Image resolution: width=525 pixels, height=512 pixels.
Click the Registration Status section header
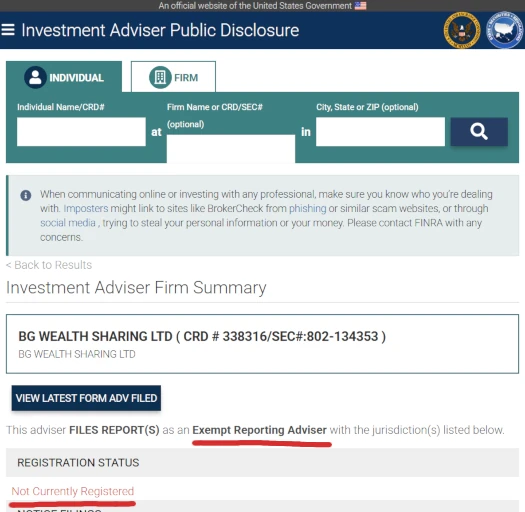262,462
